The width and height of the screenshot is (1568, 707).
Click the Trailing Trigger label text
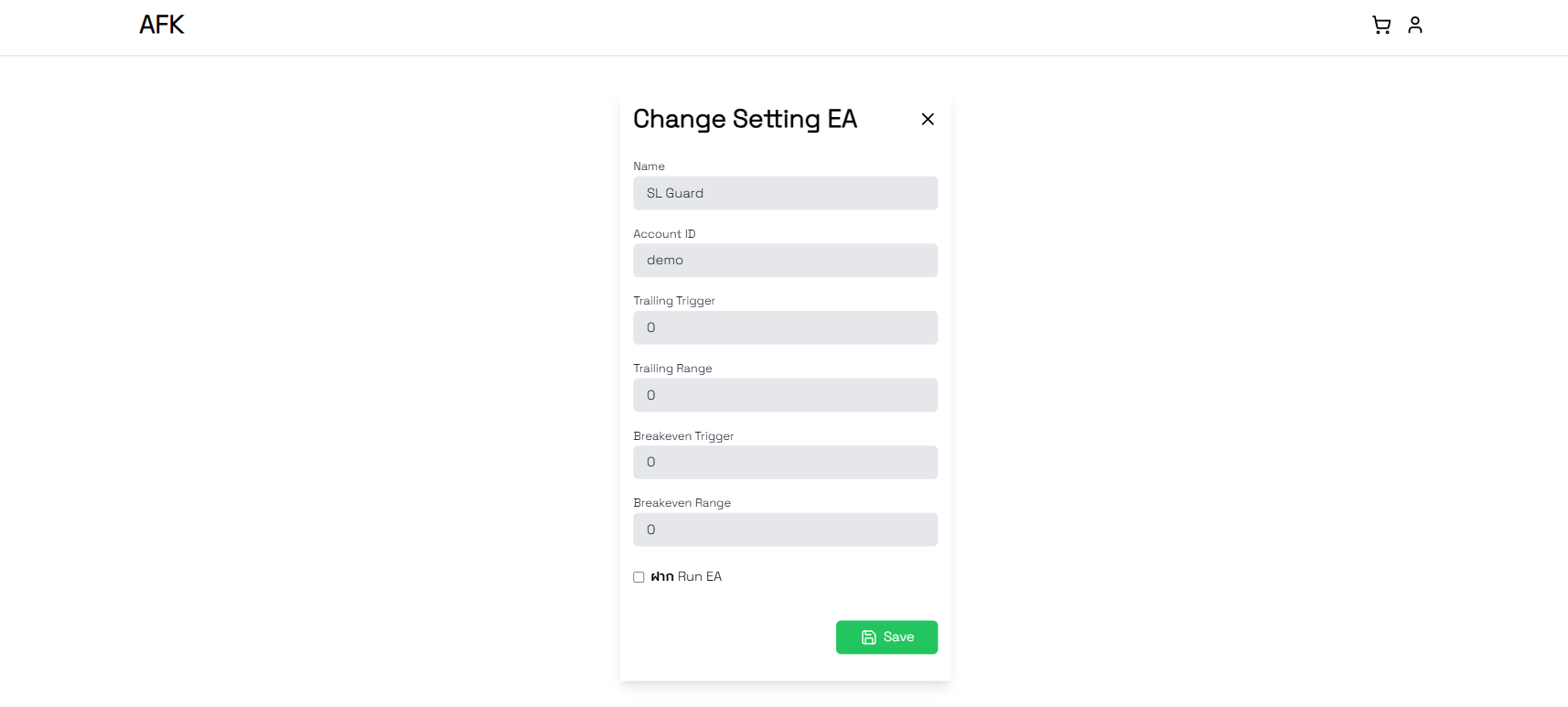[674, 301]
